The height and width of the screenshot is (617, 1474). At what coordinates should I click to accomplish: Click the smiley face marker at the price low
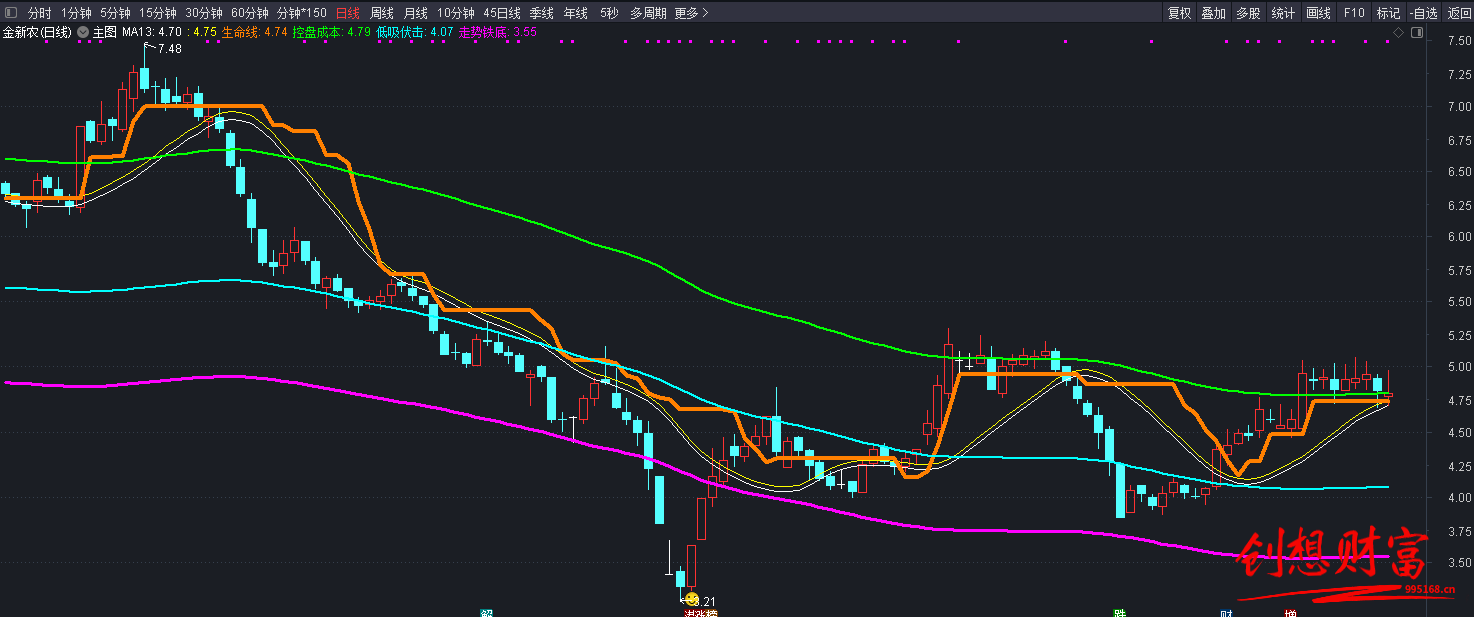691,599
